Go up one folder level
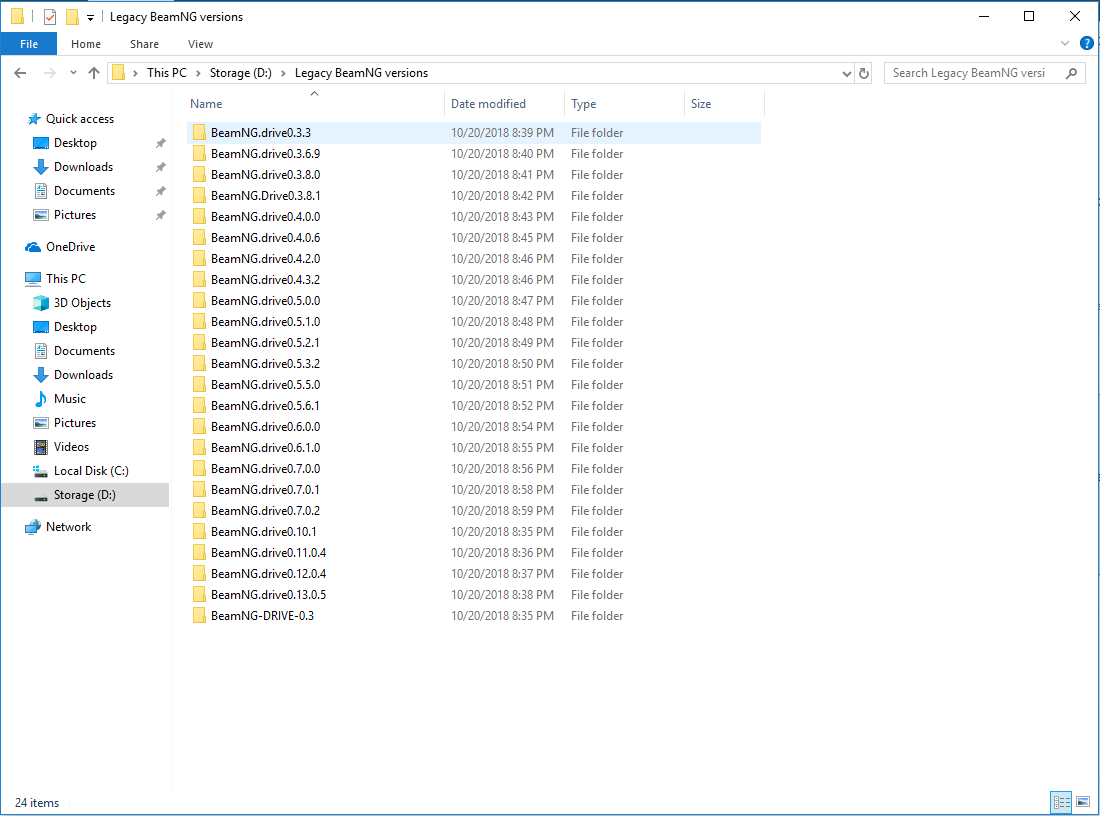This screenshot has width=1100, height=816. 94,73
